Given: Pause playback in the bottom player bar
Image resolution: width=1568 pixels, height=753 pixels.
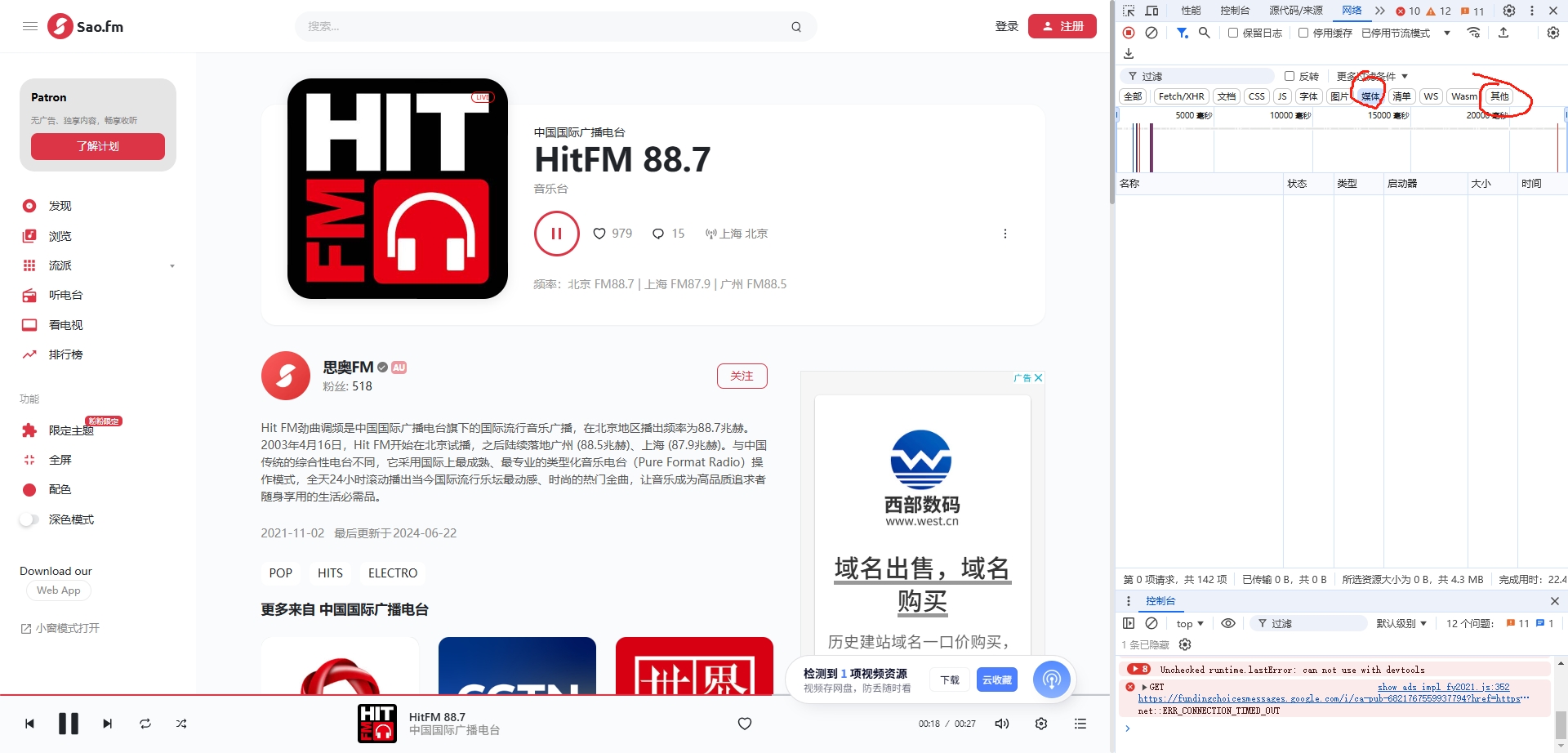Looking at the screenshot, I should click(69, 724).
